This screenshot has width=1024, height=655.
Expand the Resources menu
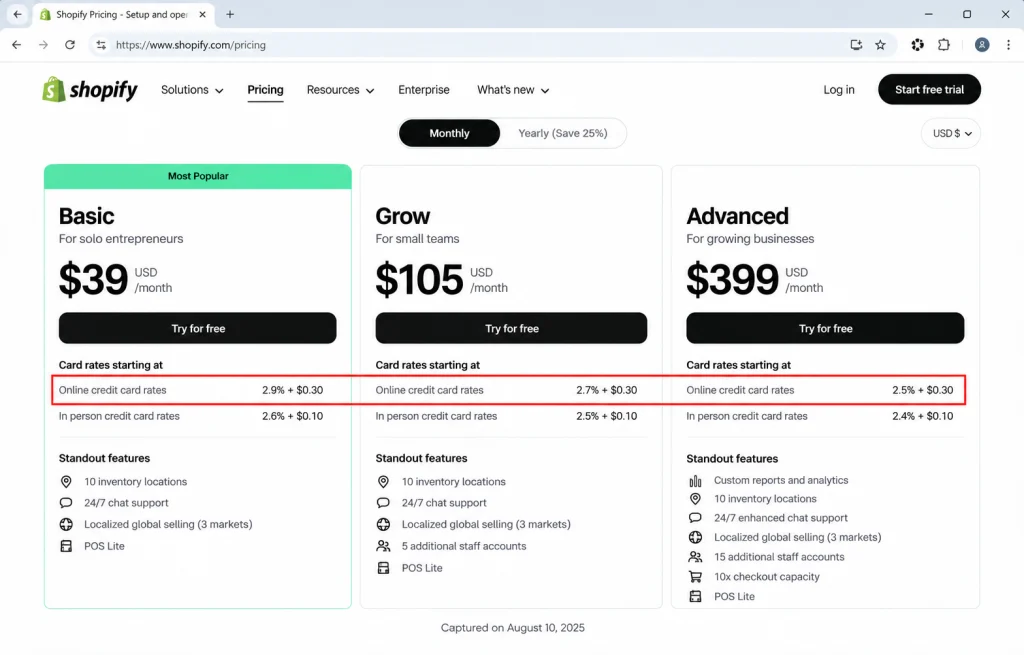point(340,90)
